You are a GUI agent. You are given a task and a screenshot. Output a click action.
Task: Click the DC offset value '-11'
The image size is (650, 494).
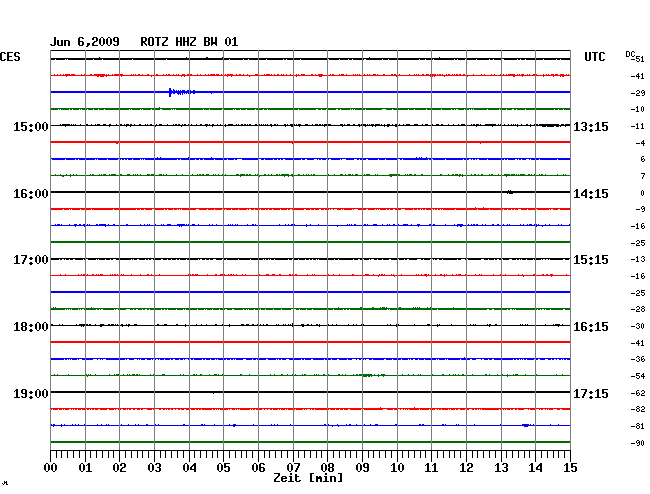click(638, 126)
